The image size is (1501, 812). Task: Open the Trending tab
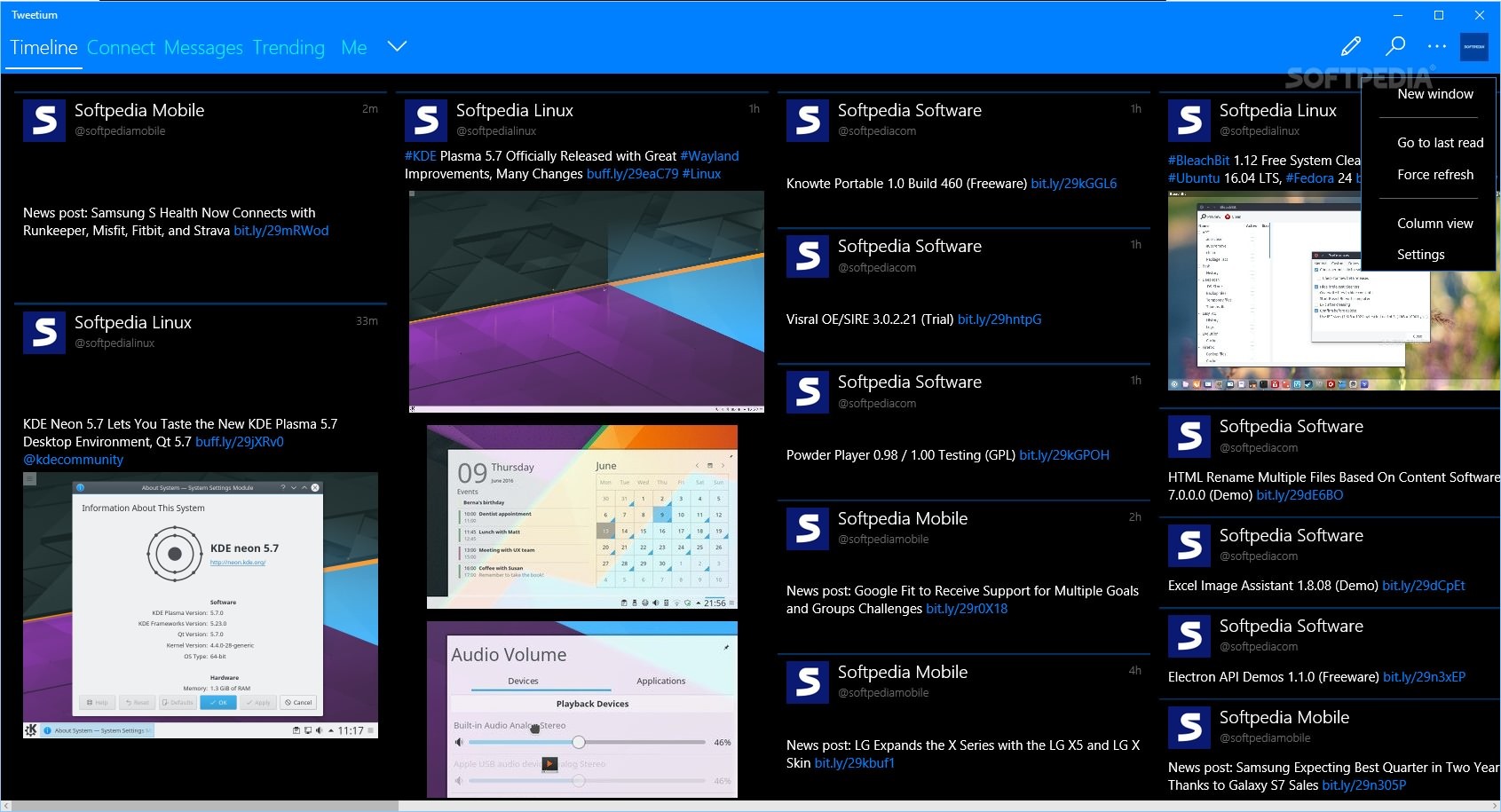click(288, 48)
